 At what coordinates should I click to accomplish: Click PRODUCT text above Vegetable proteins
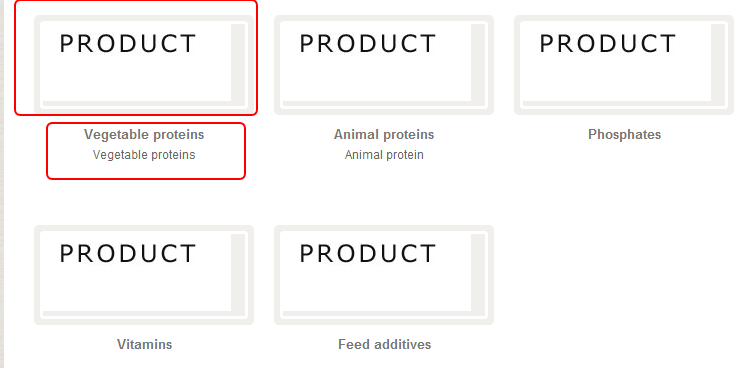pos(128,44)
